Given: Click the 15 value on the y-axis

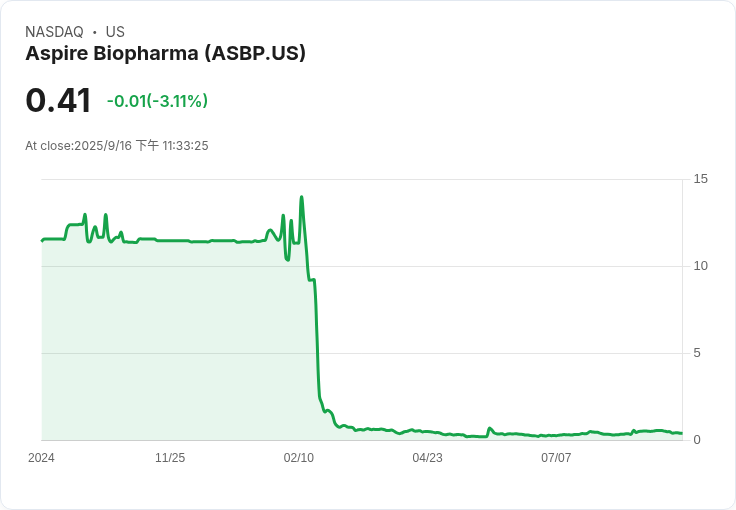Looking at the screenshot, I should [x=700, y=179].
